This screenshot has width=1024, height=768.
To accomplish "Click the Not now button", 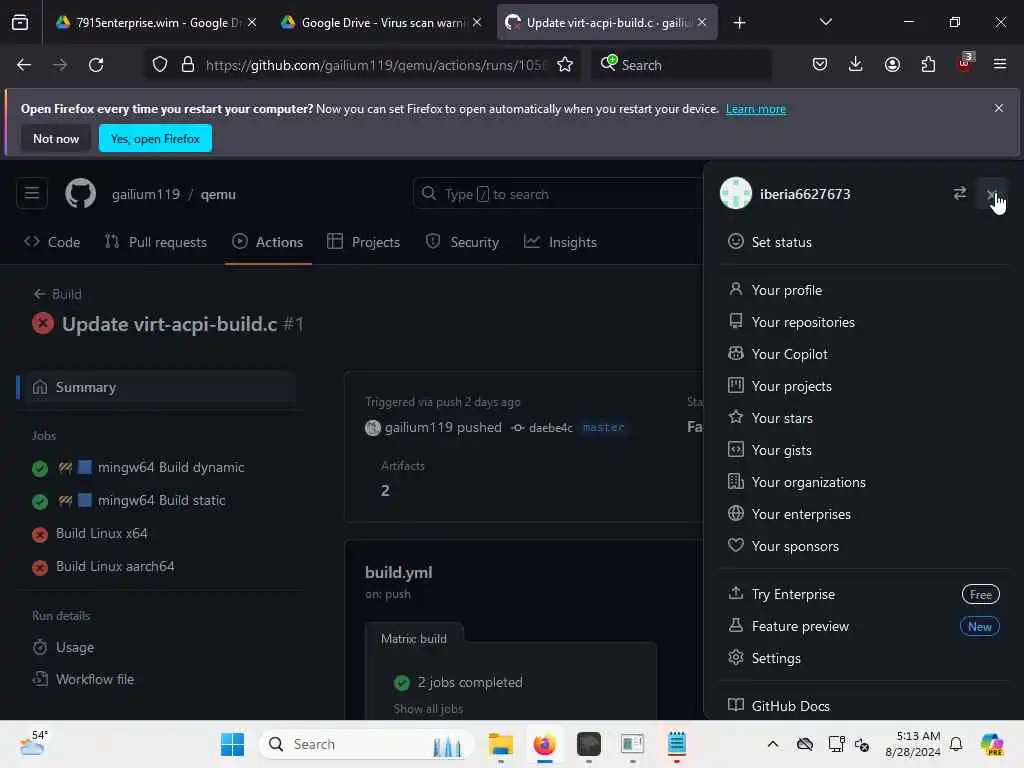I will pyautogui.click(x=56, y=138).
